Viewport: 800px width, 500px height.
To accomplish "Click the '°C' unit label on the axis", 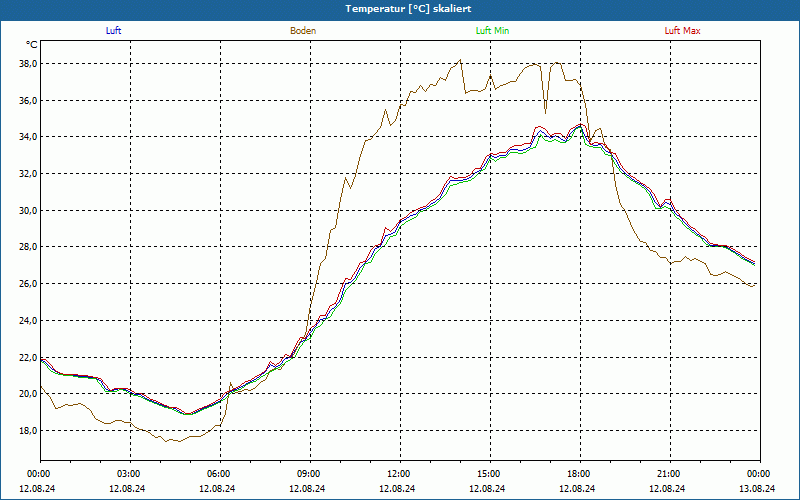I will coord(32,45).
